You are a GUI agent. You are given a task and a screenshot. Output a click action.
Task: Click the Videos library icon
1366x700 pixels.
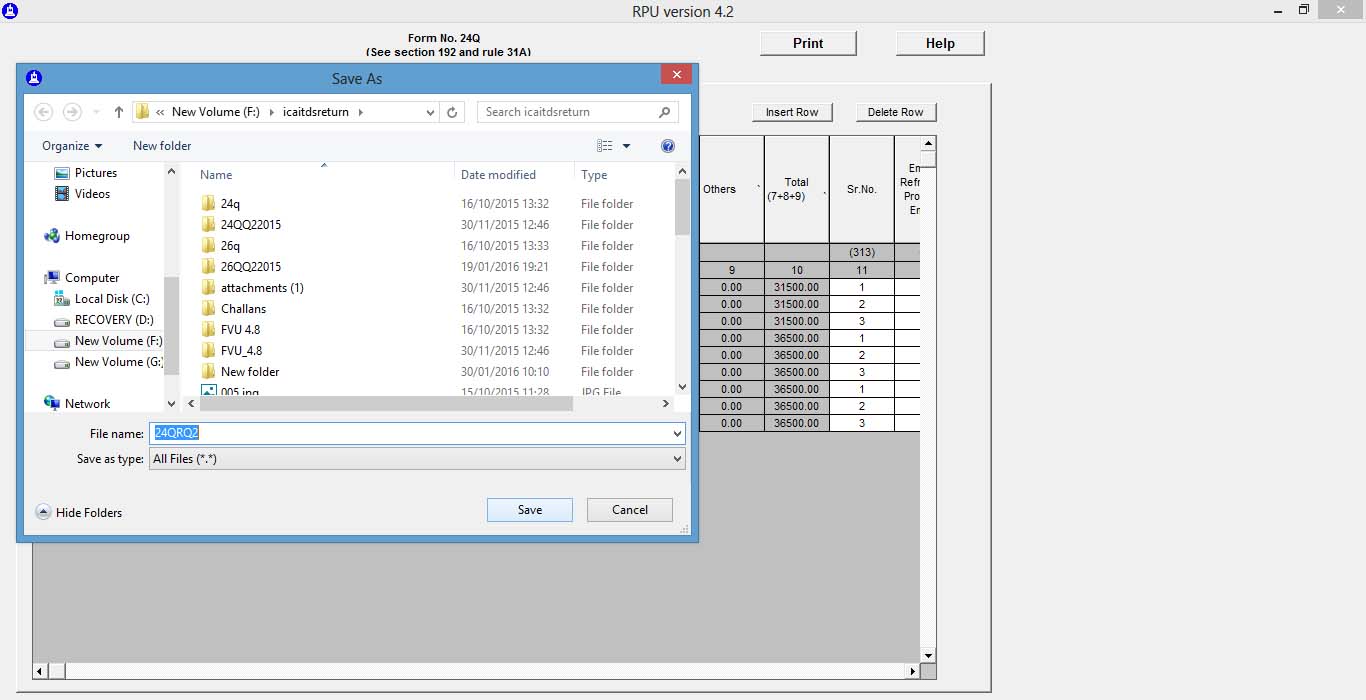pyautogui.click(x=62, y=194)
